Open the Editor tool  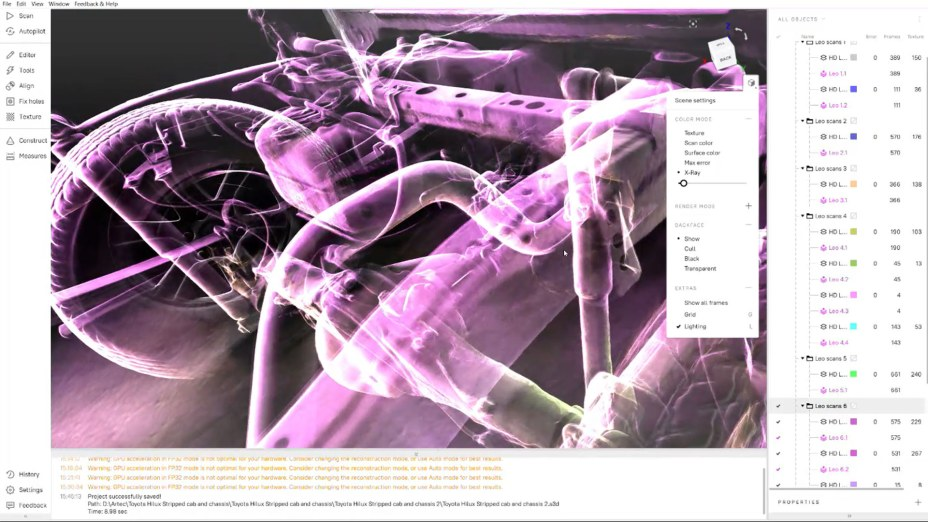pyautogui.click(x=9, y=55)
